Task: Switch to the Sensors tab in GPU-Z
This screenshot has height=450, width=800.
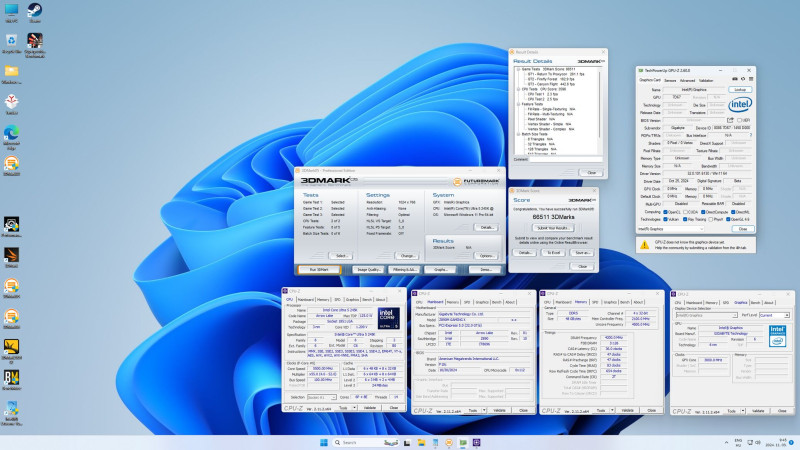Action: tap(670, 80)
